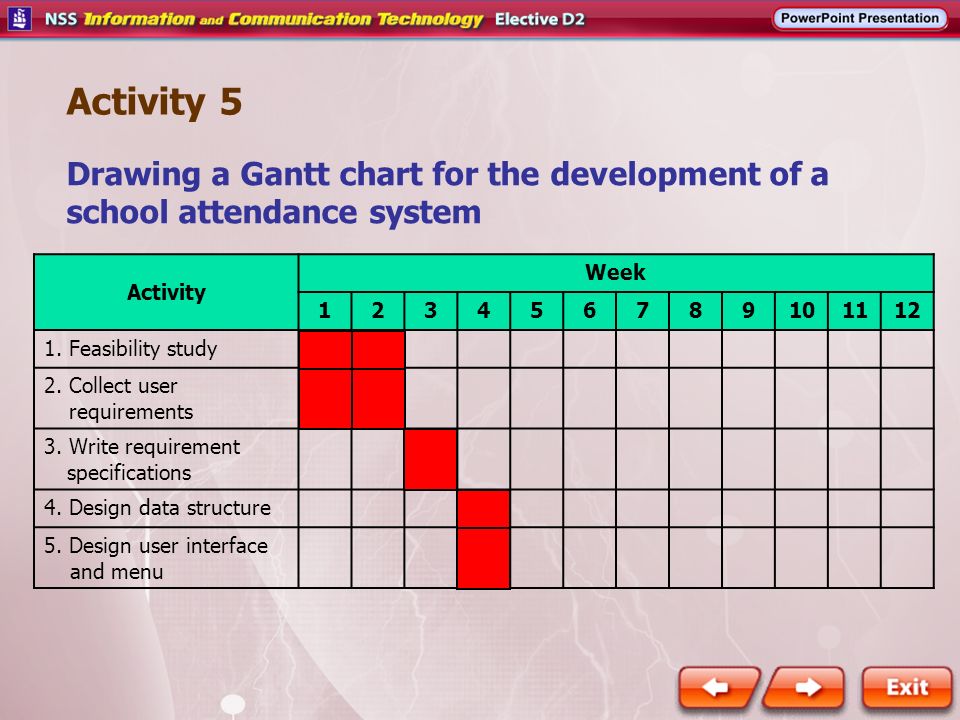Click red week 2 cell of Collect user requirements
Image resolution: width=960 pixels, height=720 pixels.
pos(378,399)
